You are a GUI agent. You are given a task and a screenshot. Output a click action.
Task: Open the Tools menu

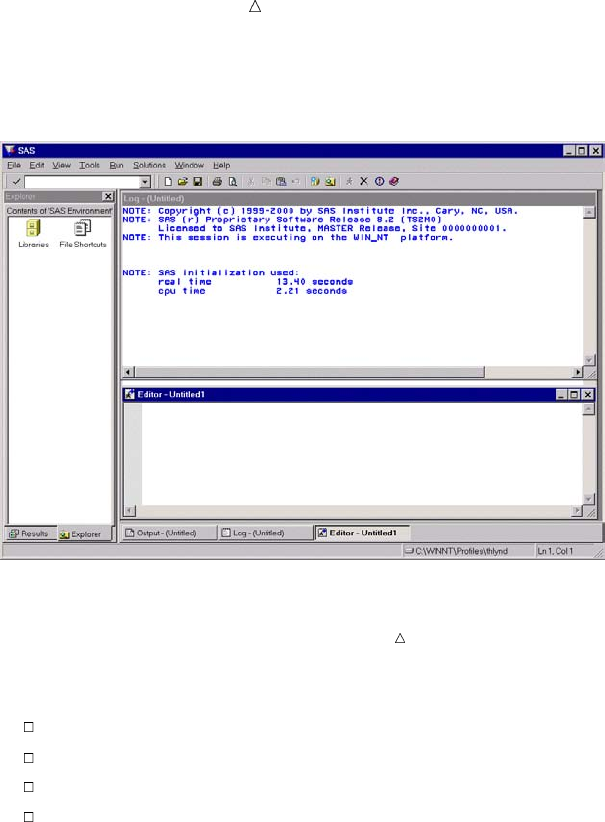coord(89,165)
